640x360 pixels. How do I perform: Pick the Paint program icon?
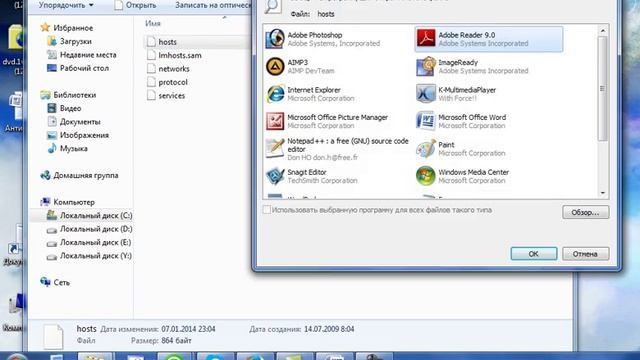click(x=426, y=149)
